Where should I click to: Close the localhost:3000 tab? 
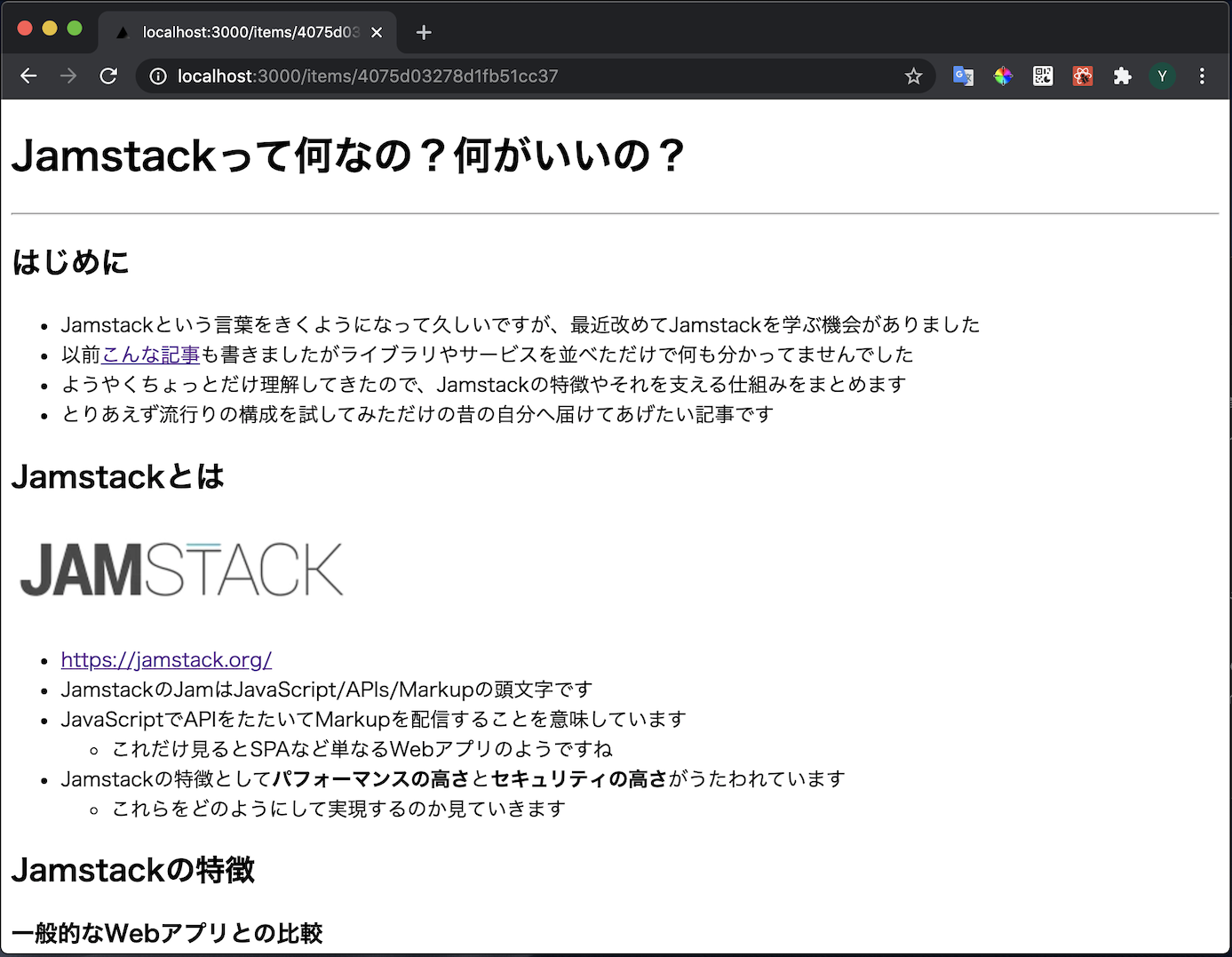[377, 32]
